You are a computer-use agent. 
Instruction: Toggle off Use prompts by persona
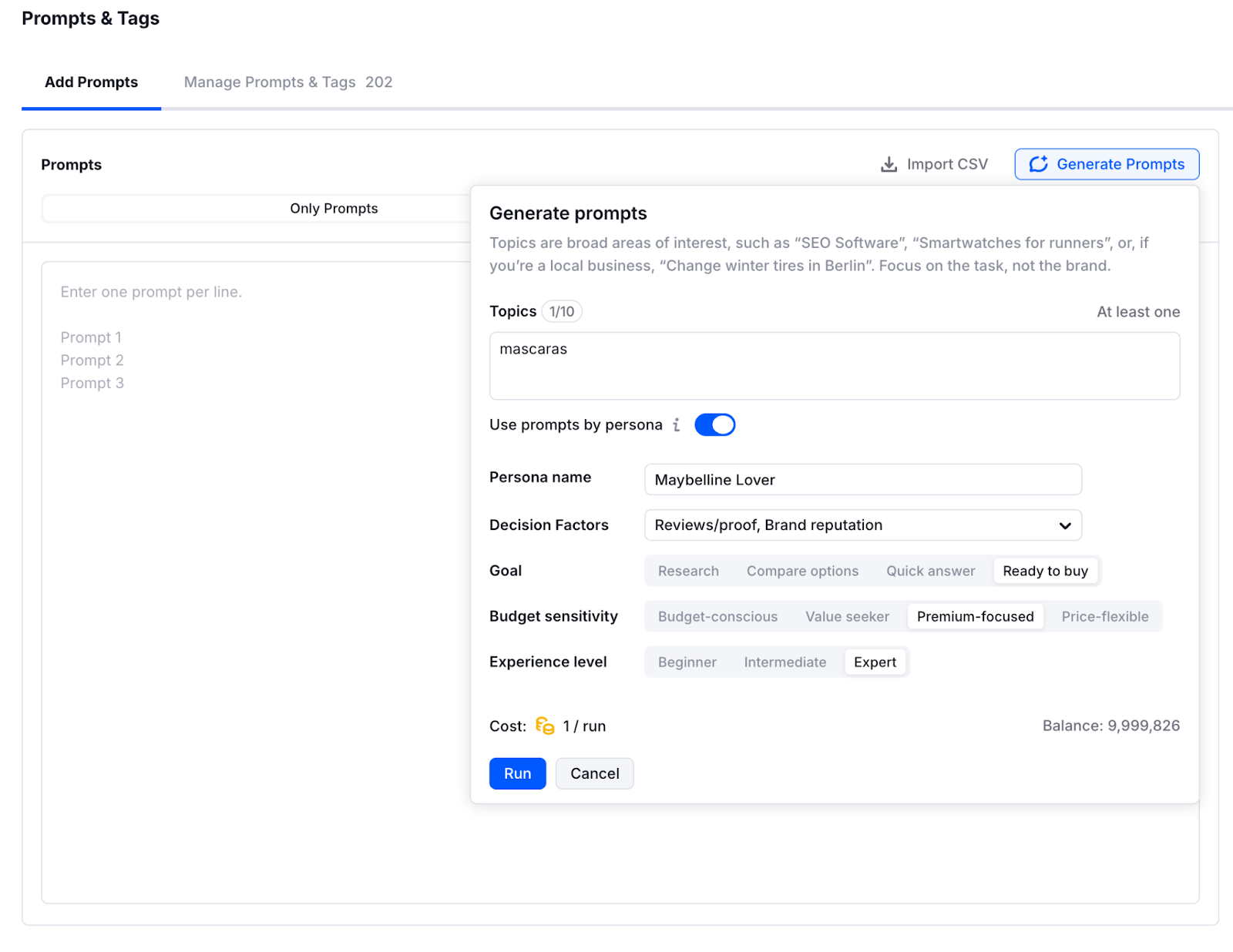point(714,424)
